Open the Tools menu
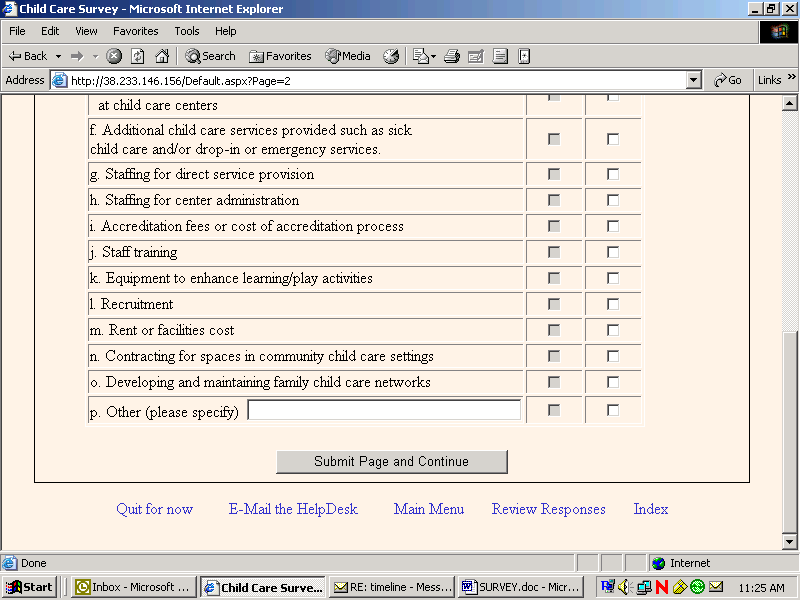 tap(187, 31)
